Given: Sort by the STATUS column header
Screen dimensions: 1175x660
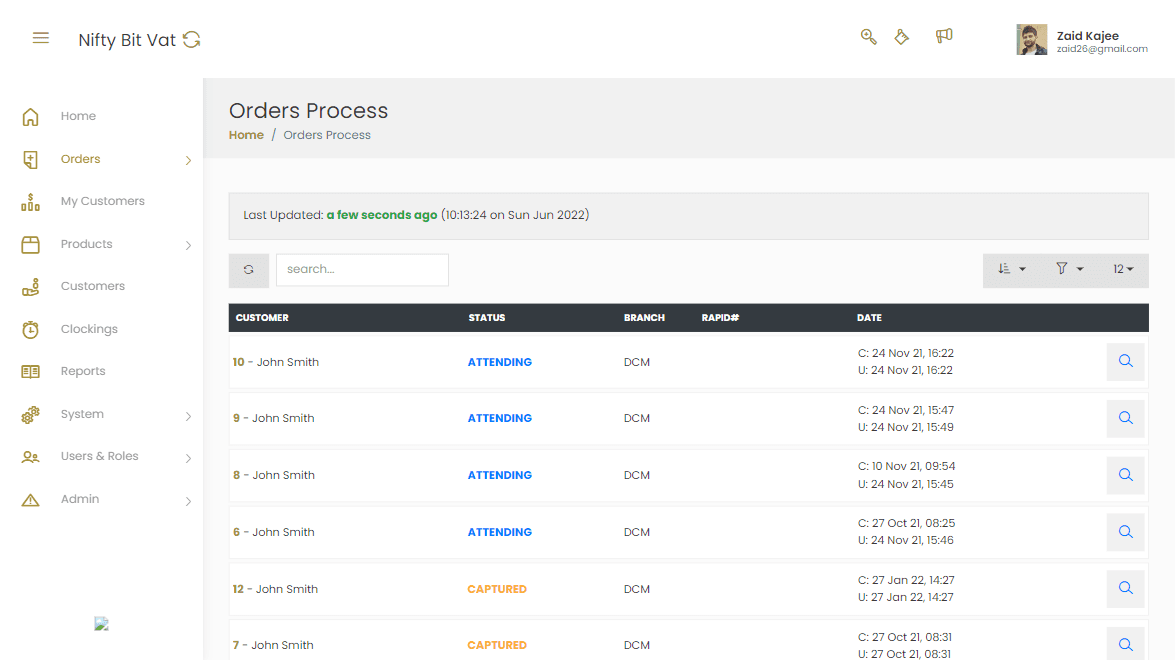Looking at the screenshot, I should (486, 318).
